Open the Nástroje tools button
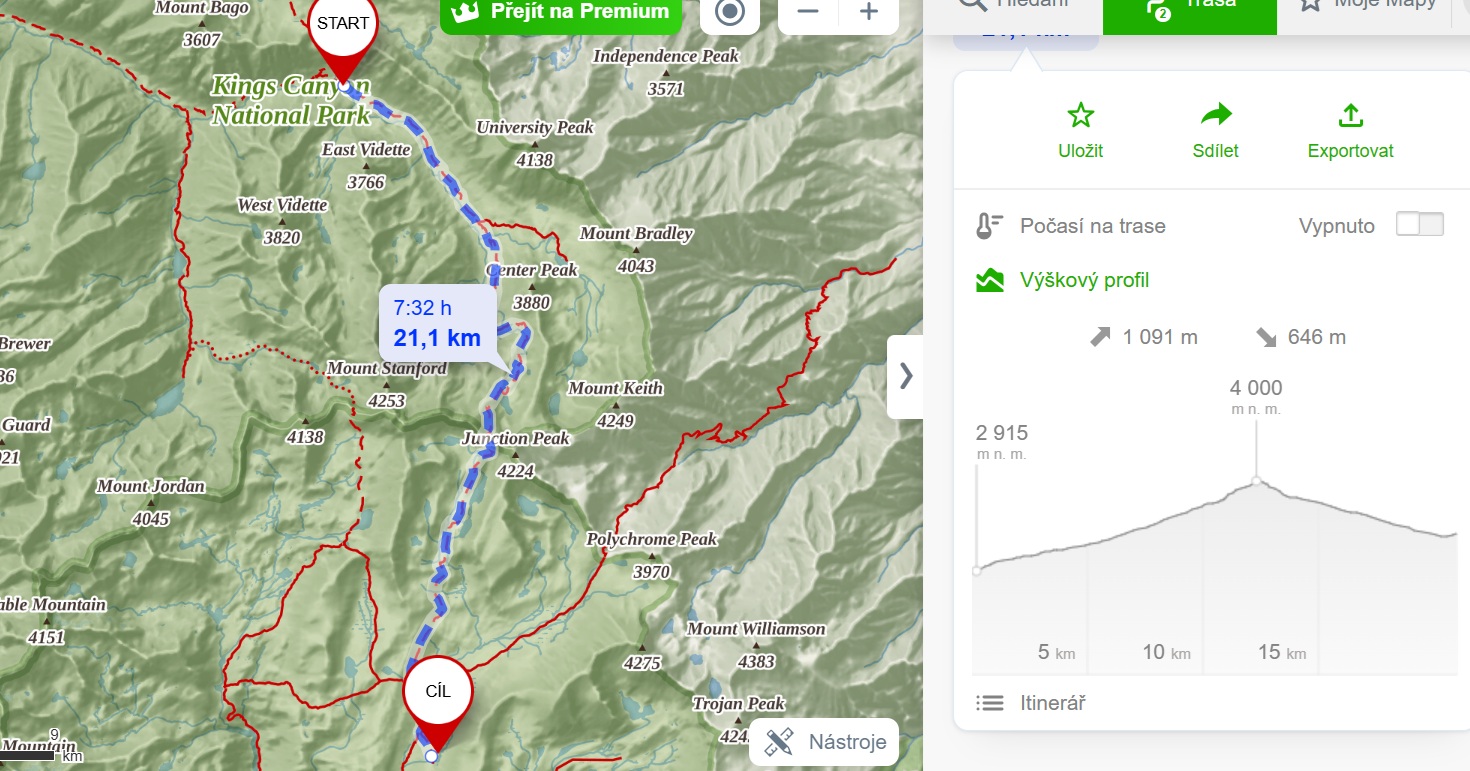This screenshot has height=771, width=1470. [x=825, y=742]
